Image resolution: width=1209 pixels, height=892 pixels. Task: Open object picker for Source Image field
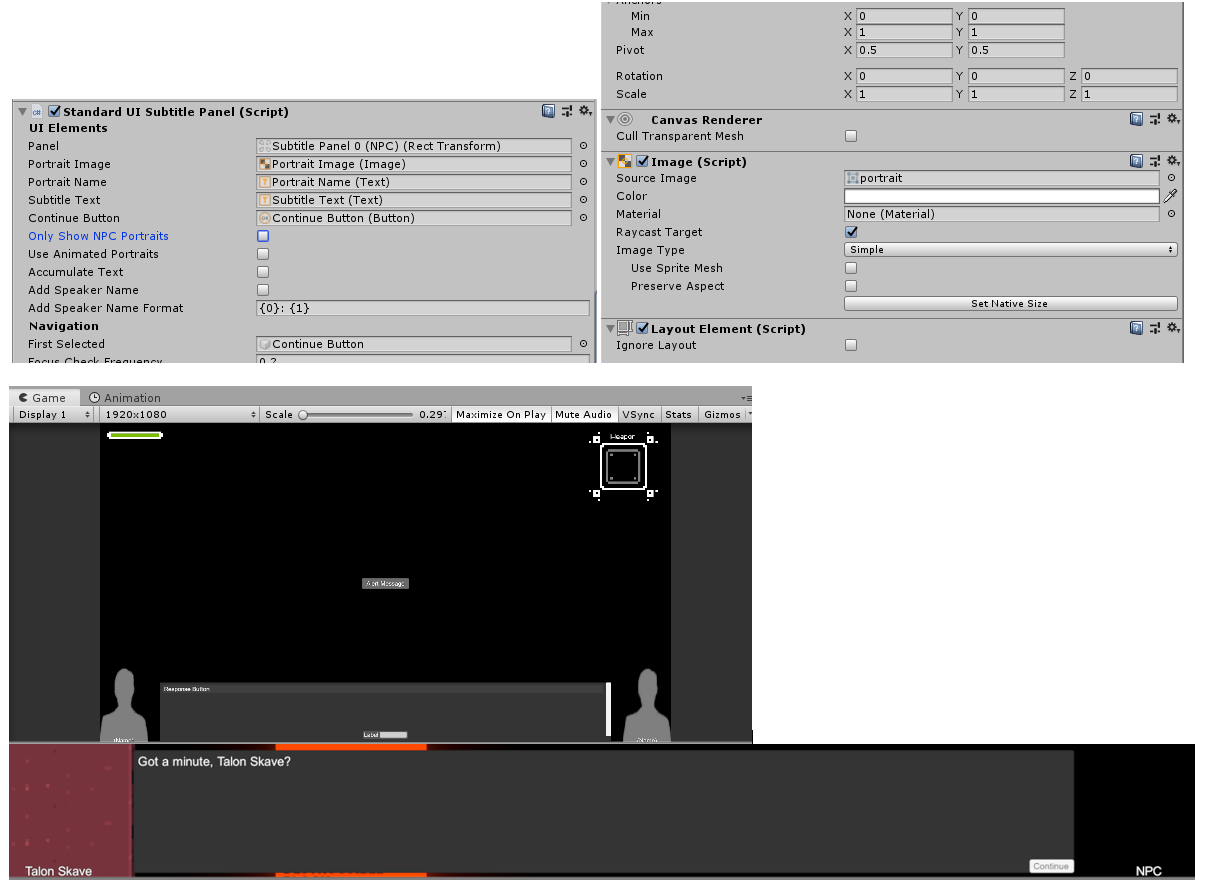1171,178
